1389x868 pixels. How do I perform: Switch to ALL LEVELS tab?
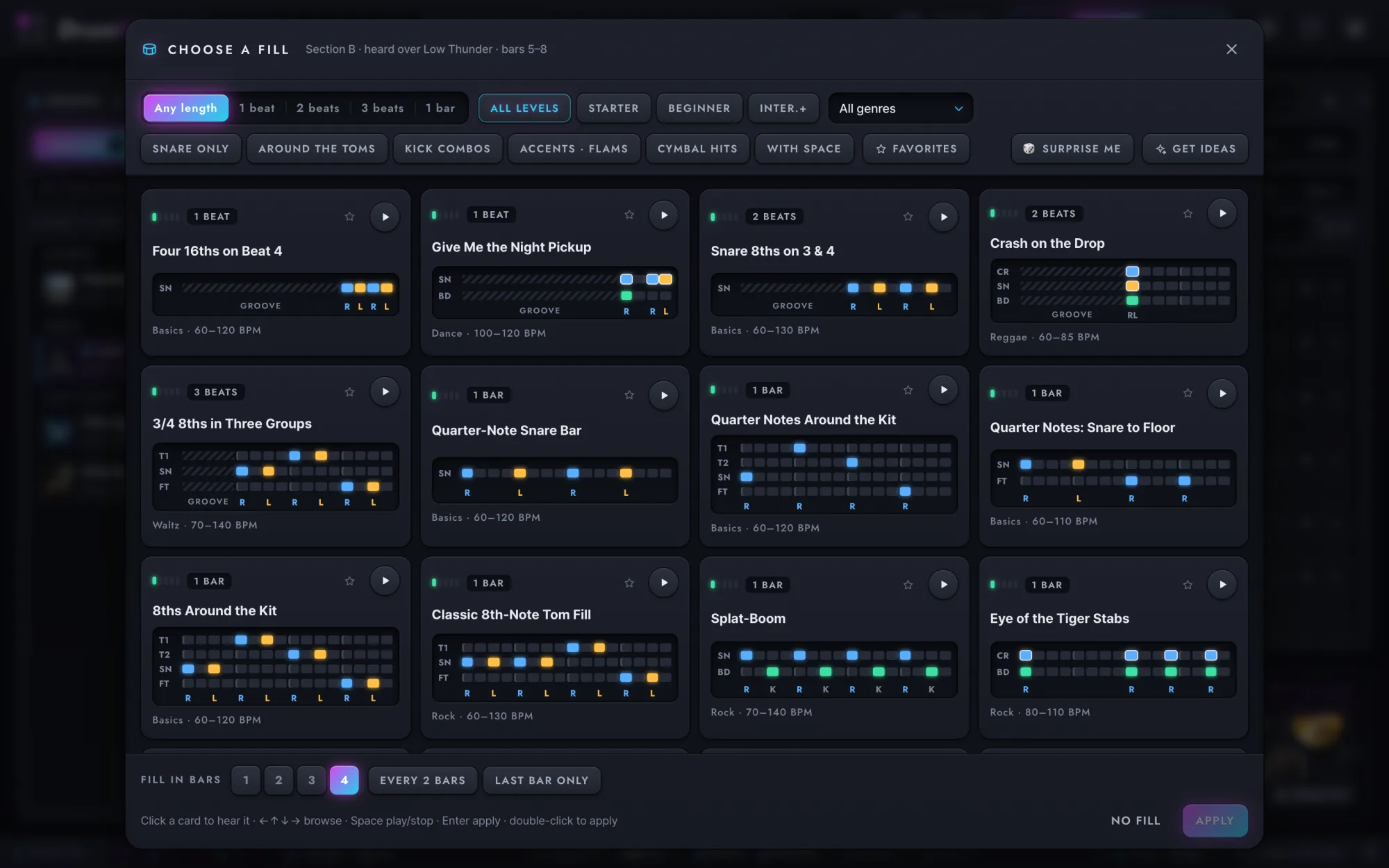click(524, 108)
